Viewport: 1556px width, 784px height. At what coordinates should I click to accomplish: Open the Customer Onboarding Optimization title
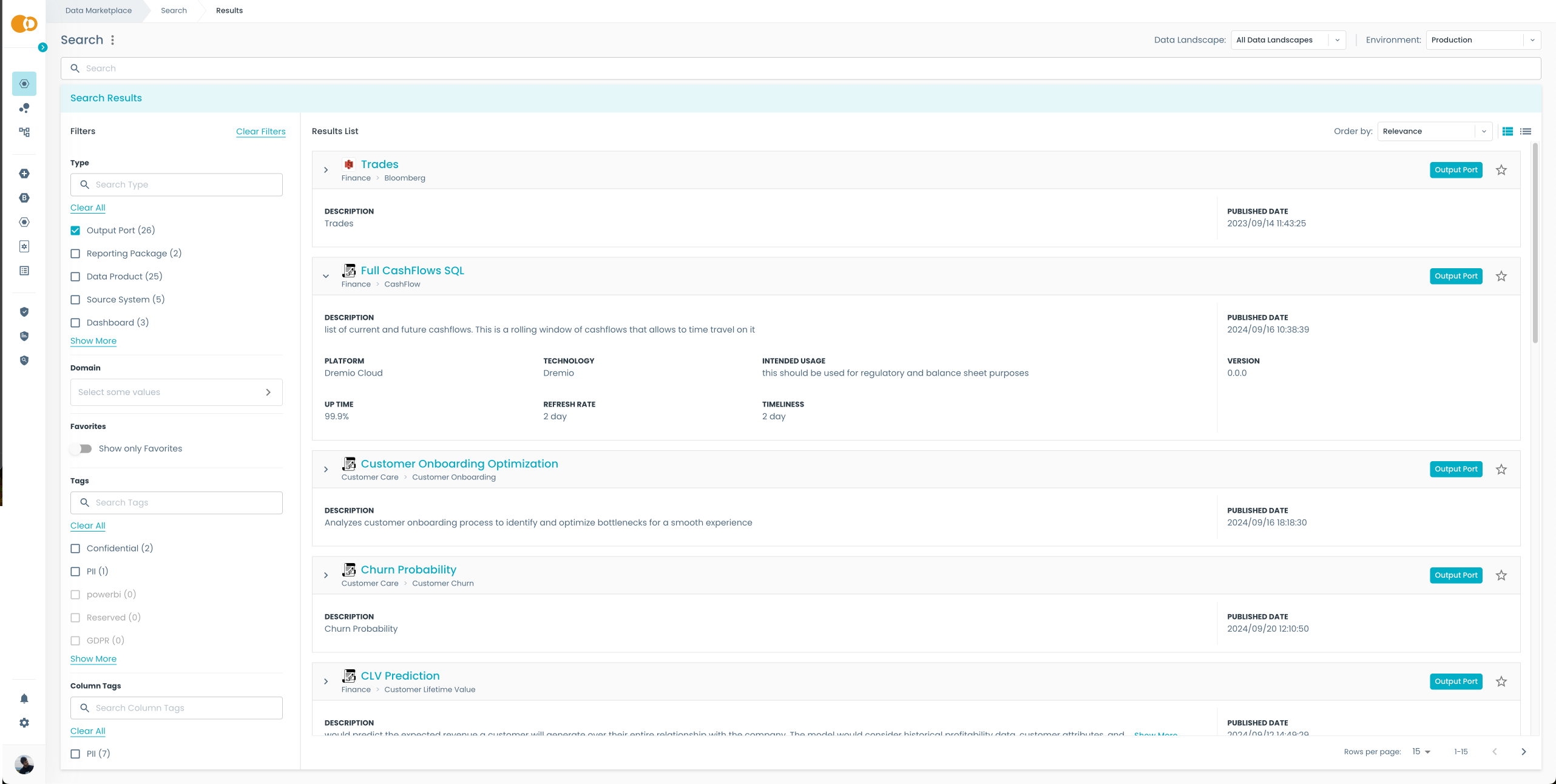tap(459, 464)
